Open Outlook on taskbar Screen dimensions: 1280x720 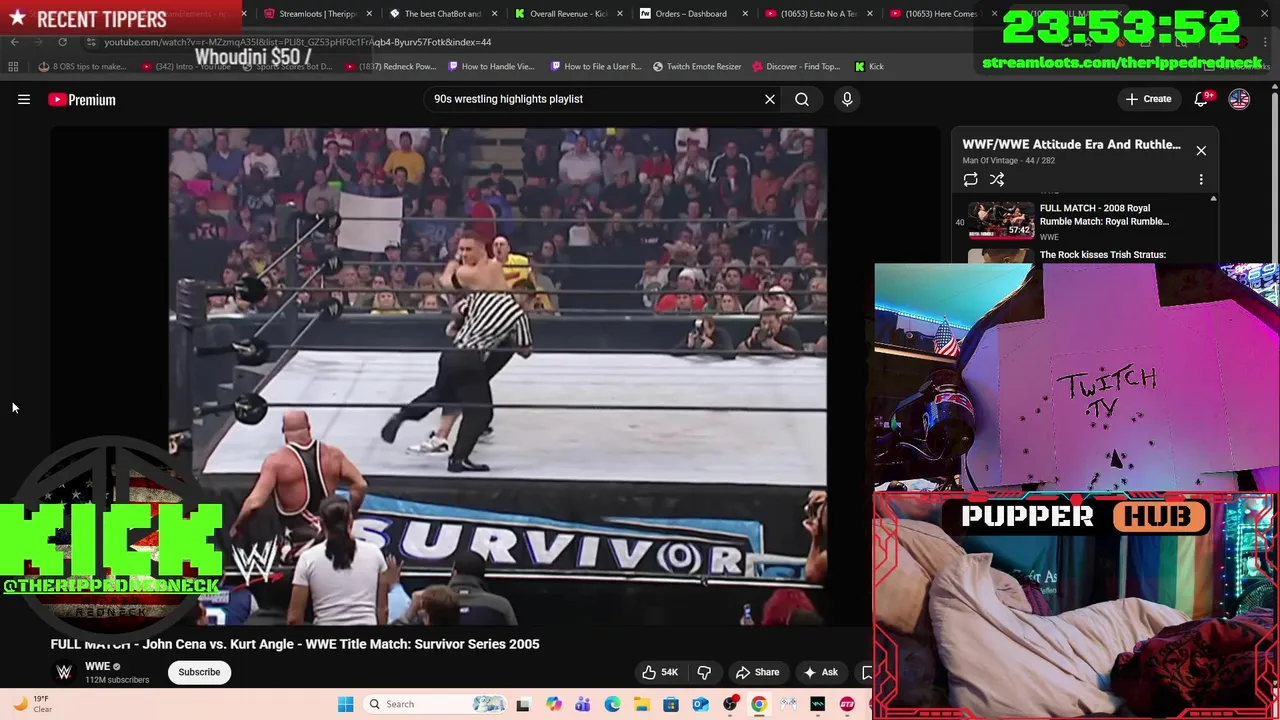700,704
